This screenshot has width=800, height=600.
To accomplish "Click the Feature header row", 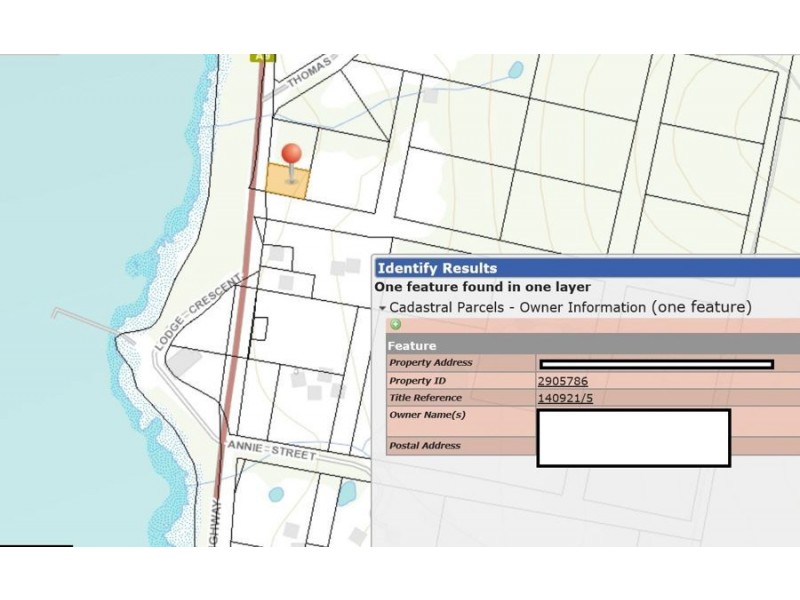I will (593, 345).
